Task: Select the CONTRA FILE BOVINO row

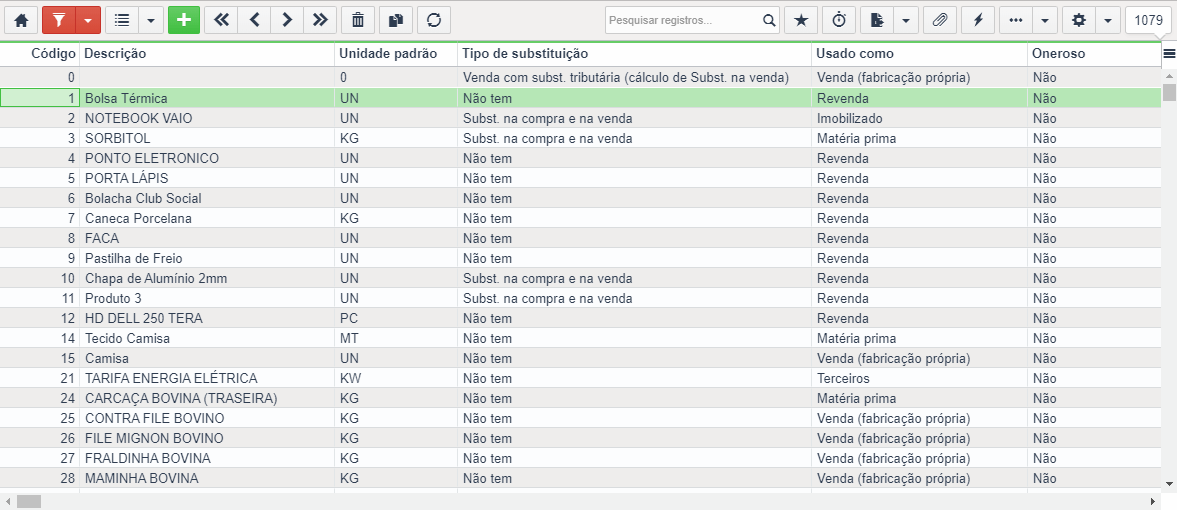Action: click(x=580, y=418)
